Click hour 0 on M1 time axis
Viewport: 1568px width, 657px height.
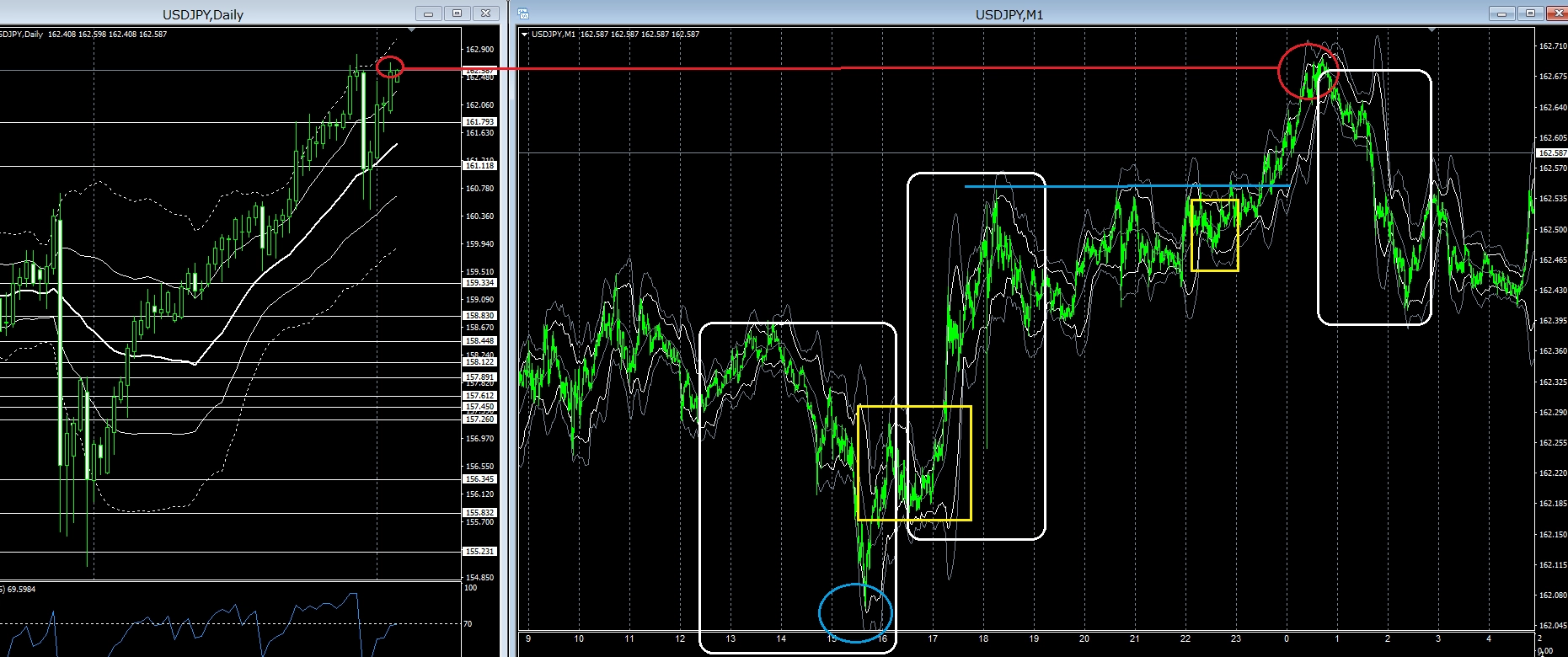pyautogui.click(x=1287, y=639)
